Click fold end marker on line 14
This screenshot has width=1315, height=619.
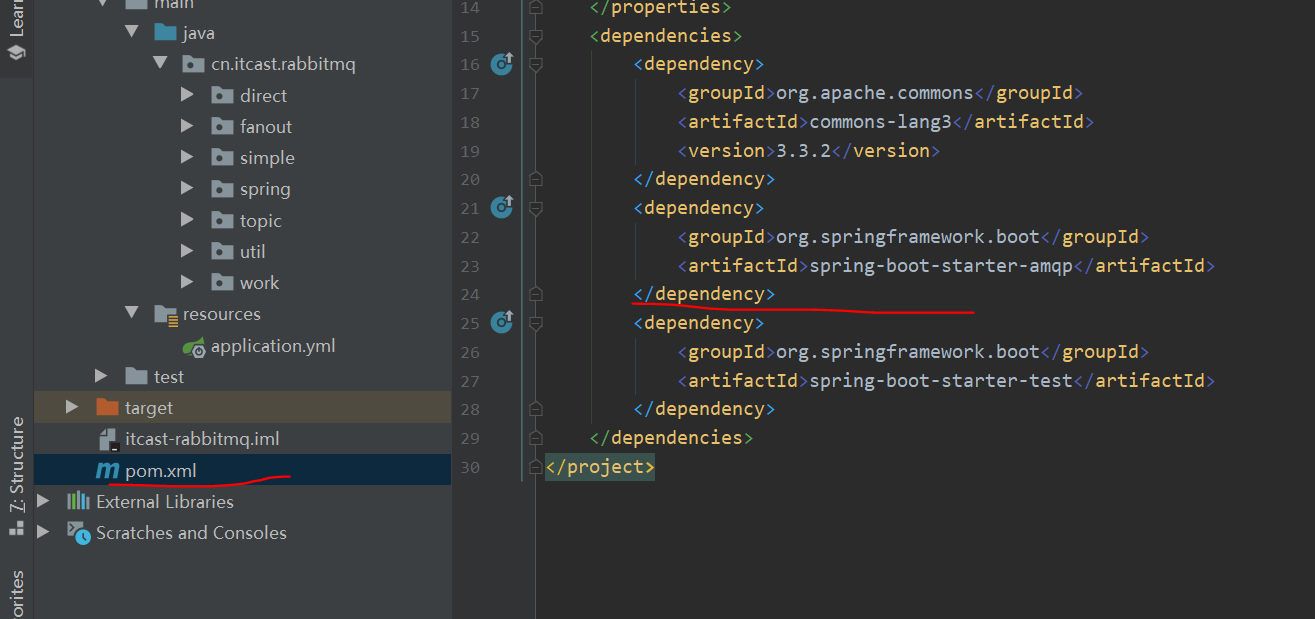tap(536, 7)
